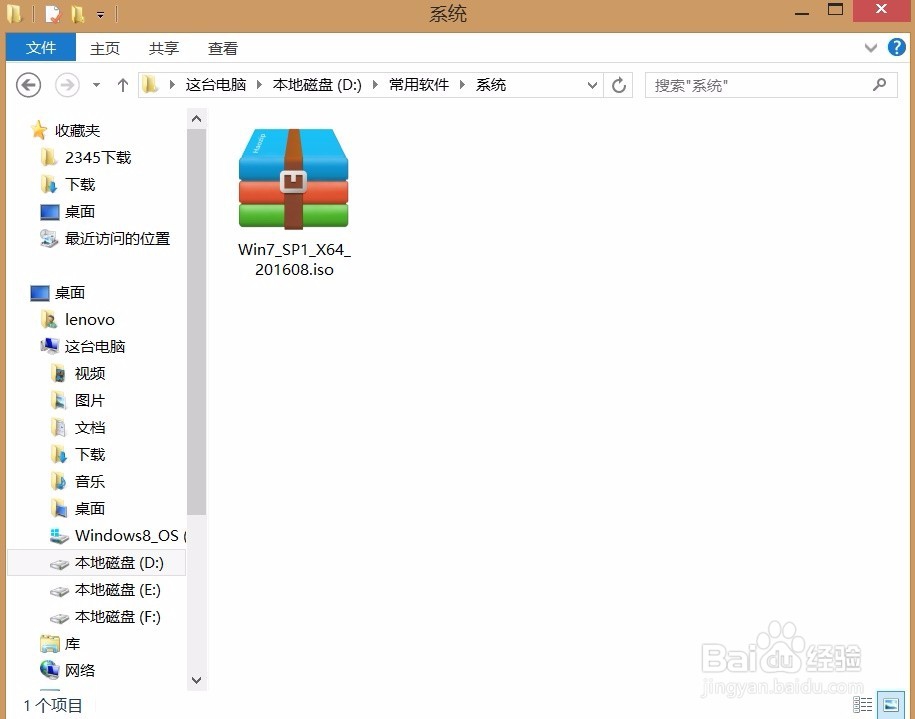This screenshot has width=915, height=719.
Task: Click 这台电脑 in address breadcrumb
Action: coord(216,85)
